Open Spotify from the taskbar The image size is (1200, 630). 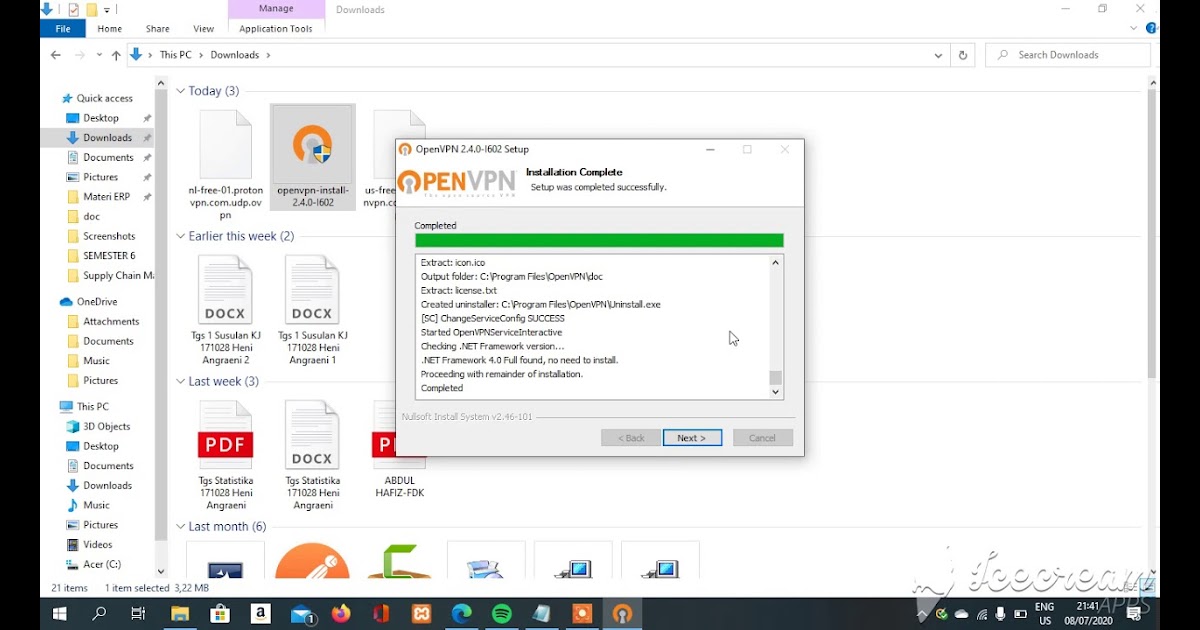[x=501, y=614]
